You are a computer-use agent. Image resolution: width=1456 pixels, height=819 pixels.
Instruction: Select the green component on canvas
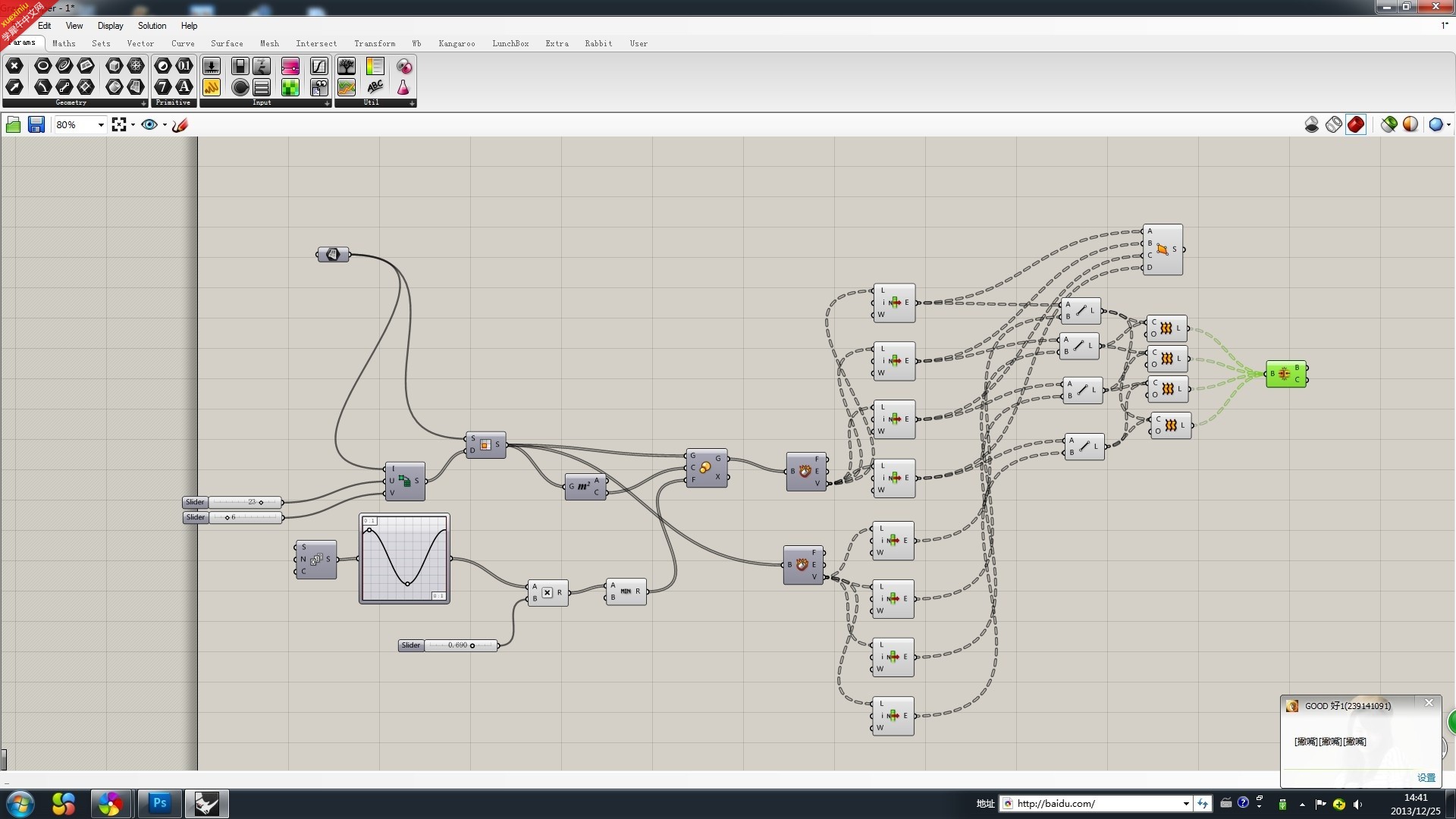1286,374
